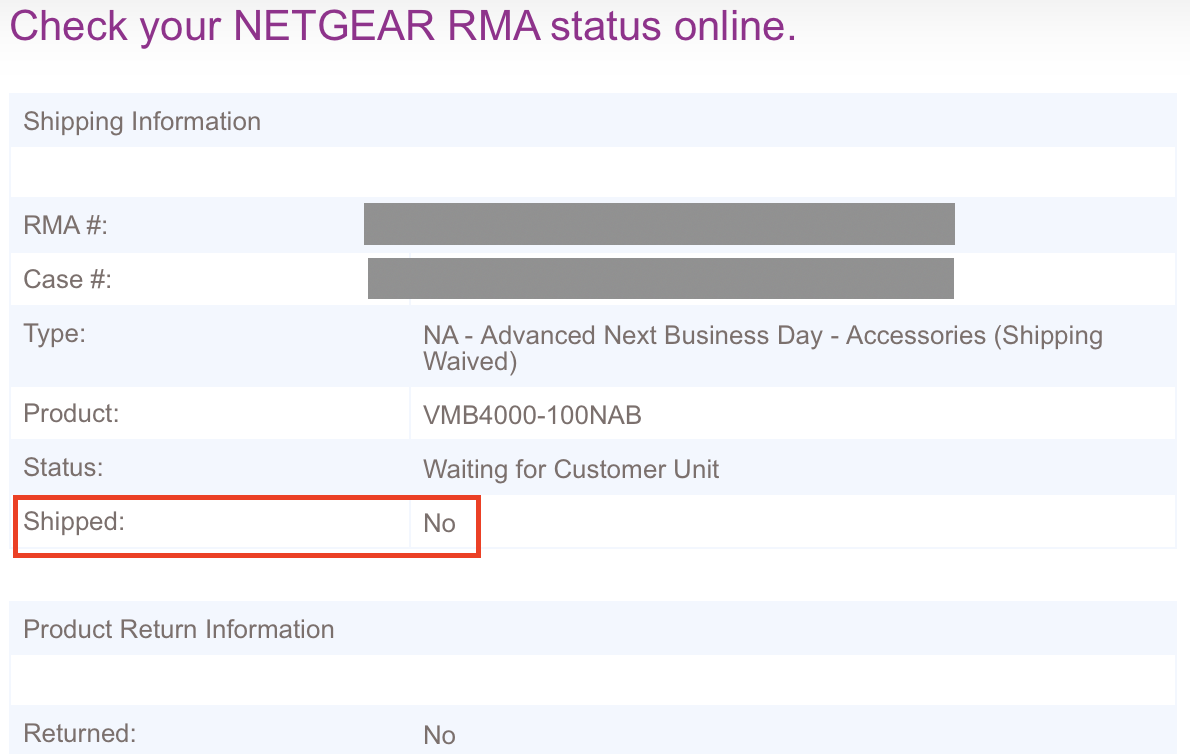Image resolution: width=1190 pixels, height=754 pixels.
Task: Click the 'Check your NETGEAR RMA status online.' heading
Action: [x=403, y=26]
